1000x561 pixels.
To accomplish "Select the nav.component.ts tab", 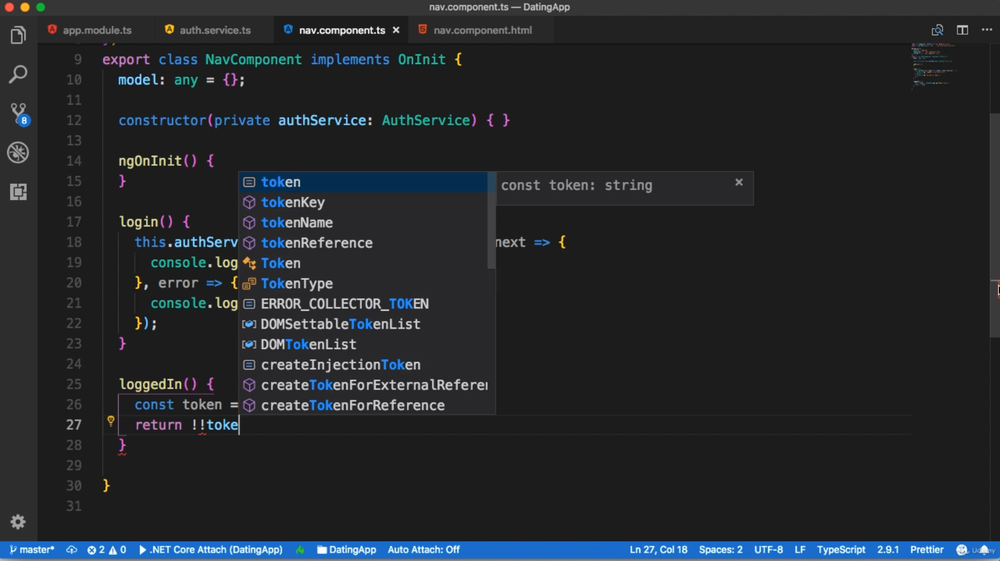I will pos(342,30).
